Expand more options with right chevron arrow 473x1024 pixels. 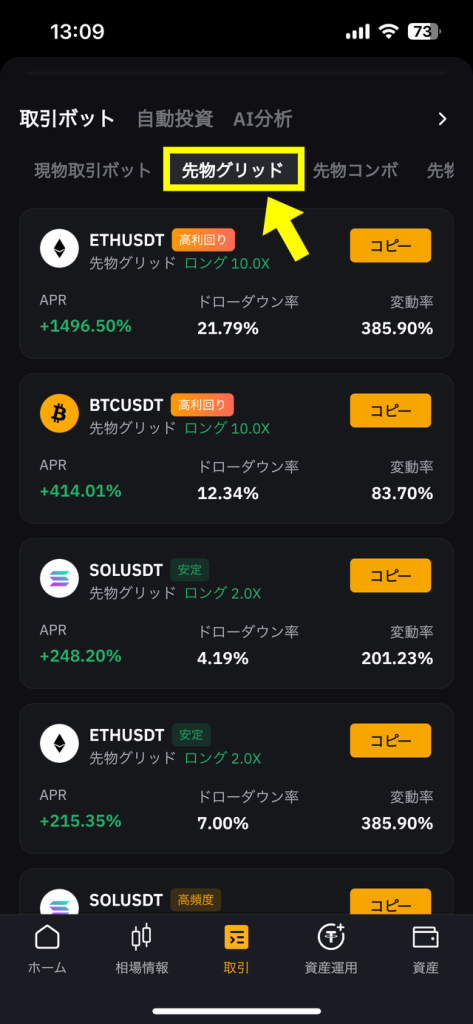coord(442,119)
